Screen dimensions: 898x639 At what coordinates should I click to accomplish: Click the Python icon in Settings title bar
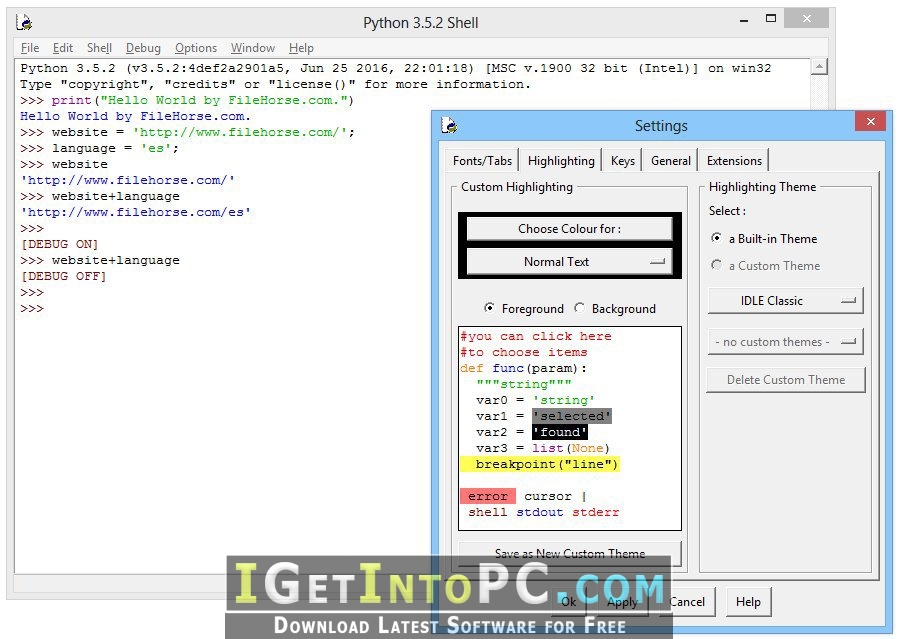pyautogui.click(x=449, y=125)
